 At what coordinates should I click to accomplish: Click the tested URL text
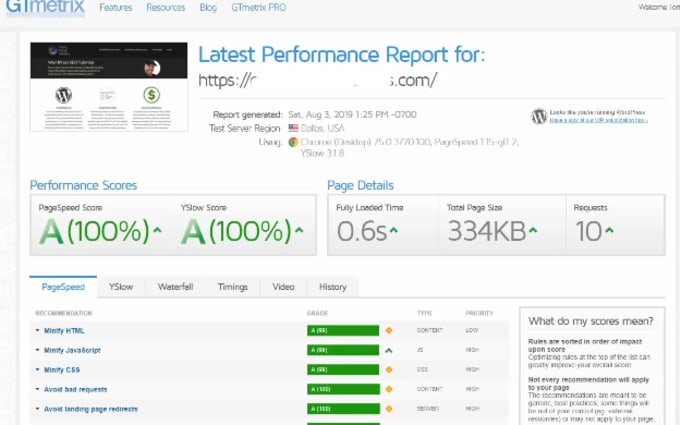317,80
